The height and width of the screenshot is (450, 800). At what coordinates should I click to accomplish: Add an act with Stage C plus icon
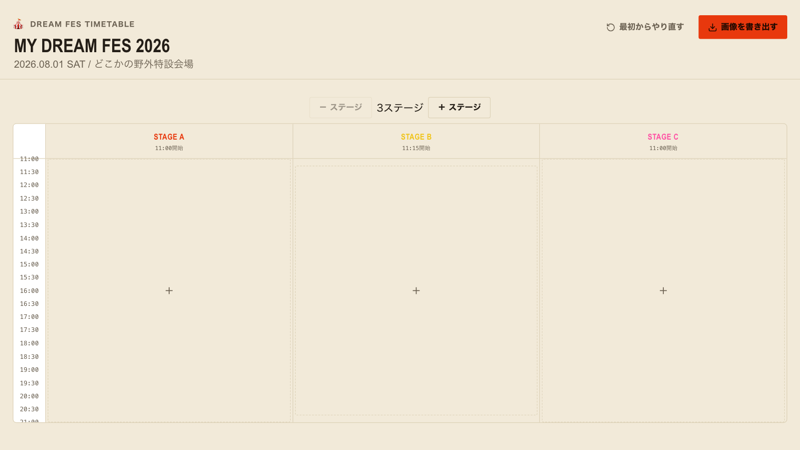663,290
